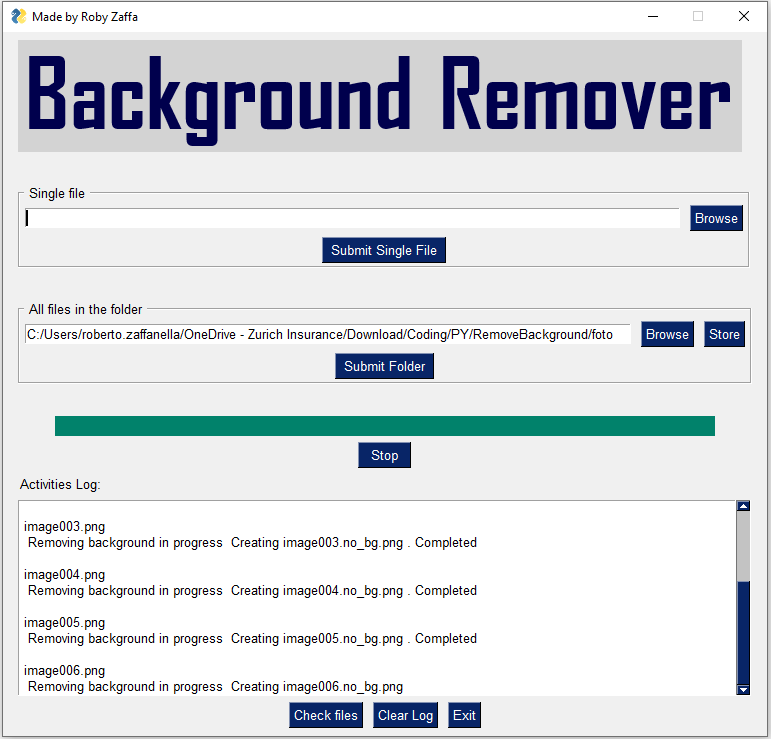Stop the current processing
Viewport: 771px width, 739px height.
tap(385, 455)
